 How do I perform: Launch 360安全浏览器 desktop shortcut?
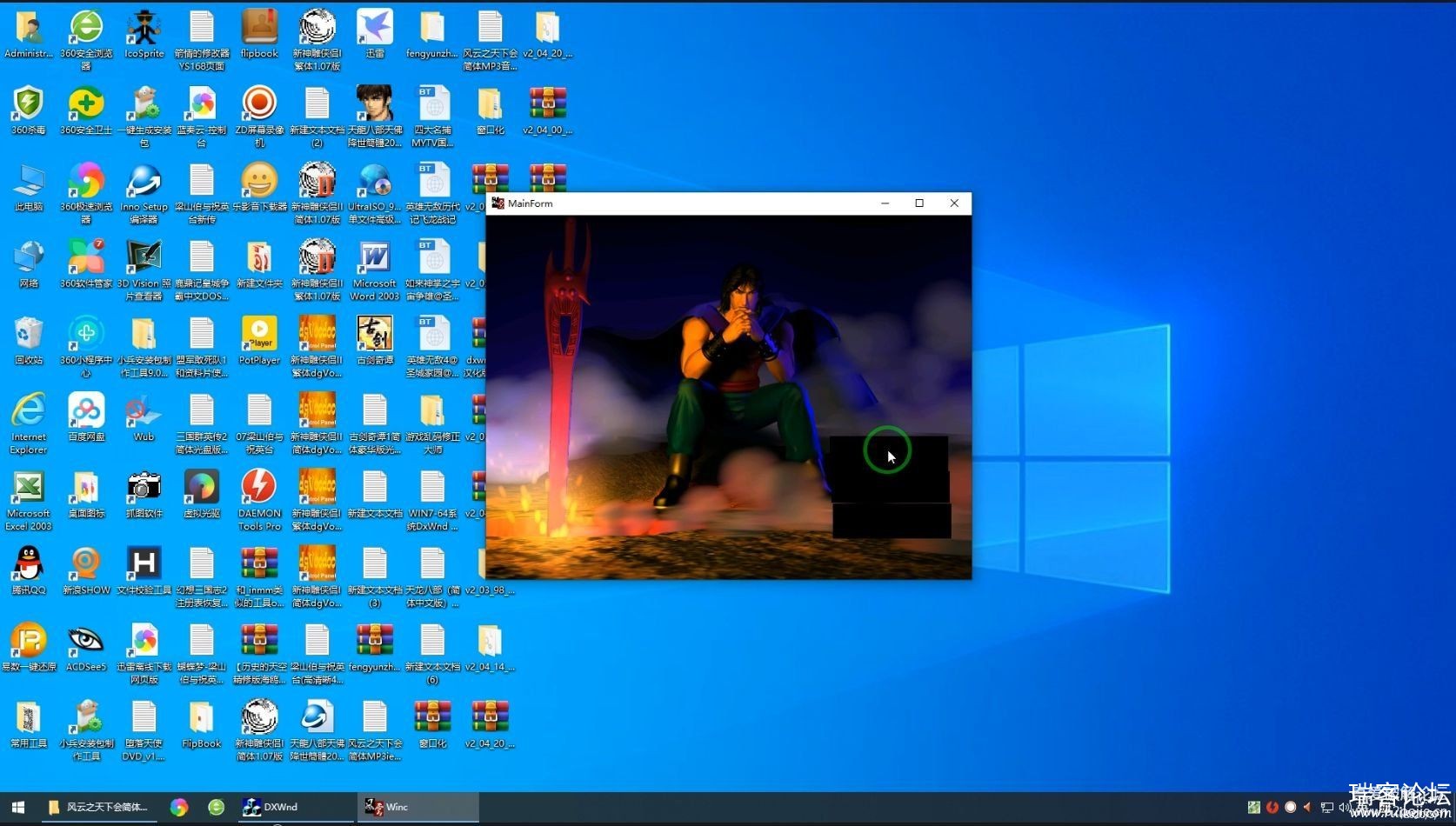tap(86, 40)
